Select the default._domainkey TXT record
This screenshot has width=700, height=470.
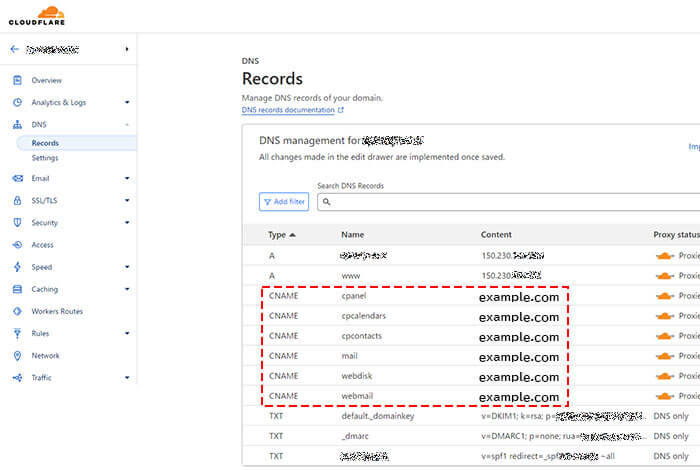click(x=378, y=416)
